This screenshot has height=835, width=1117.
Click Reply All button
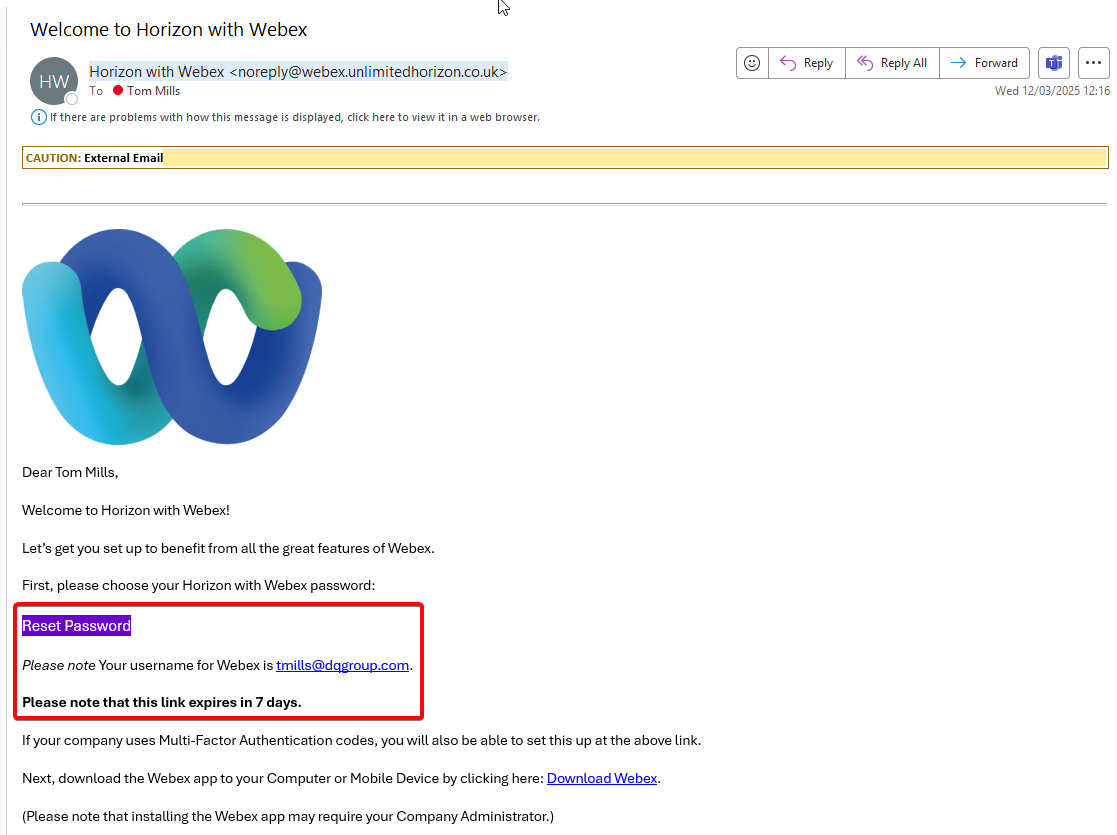coord(892,63)
